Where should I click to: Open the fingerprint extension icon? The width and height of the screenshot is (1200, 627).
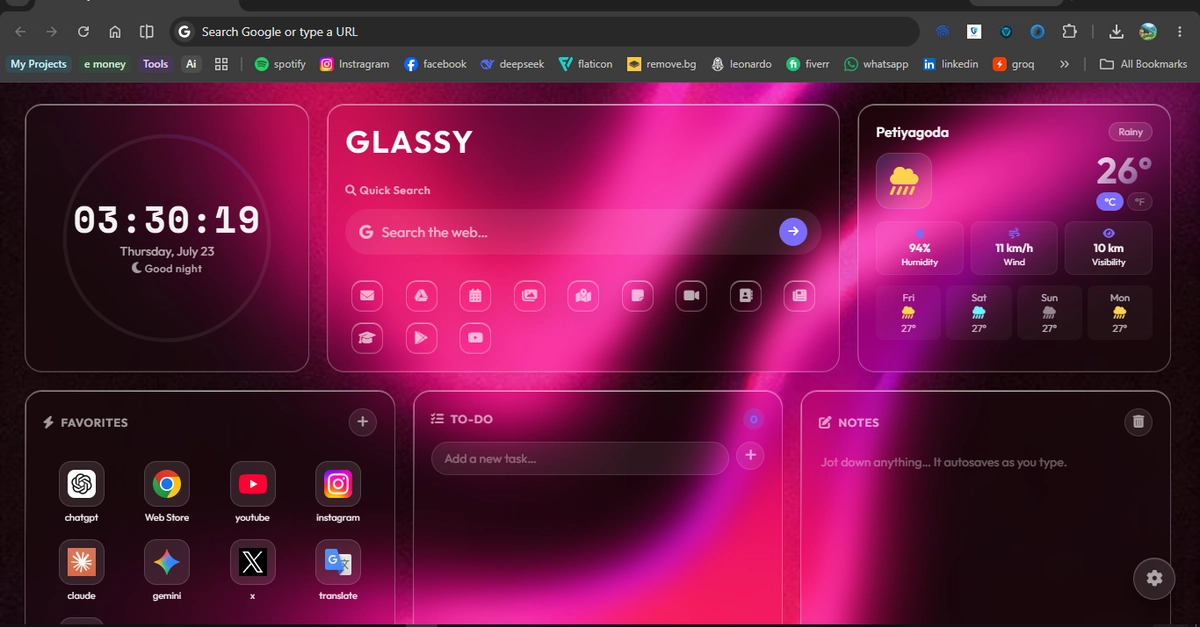pos(942,32)
